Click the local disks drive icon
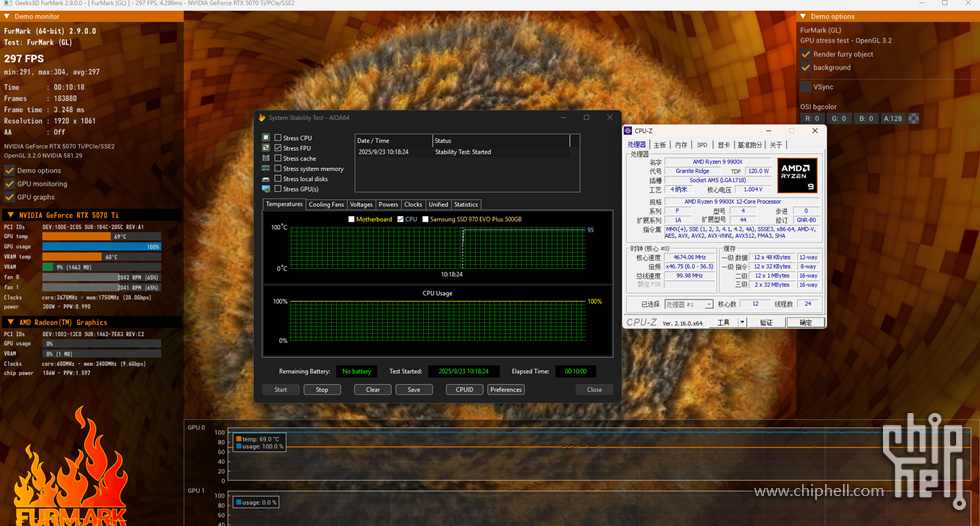 pyautogui.click(x=266, y=179)
